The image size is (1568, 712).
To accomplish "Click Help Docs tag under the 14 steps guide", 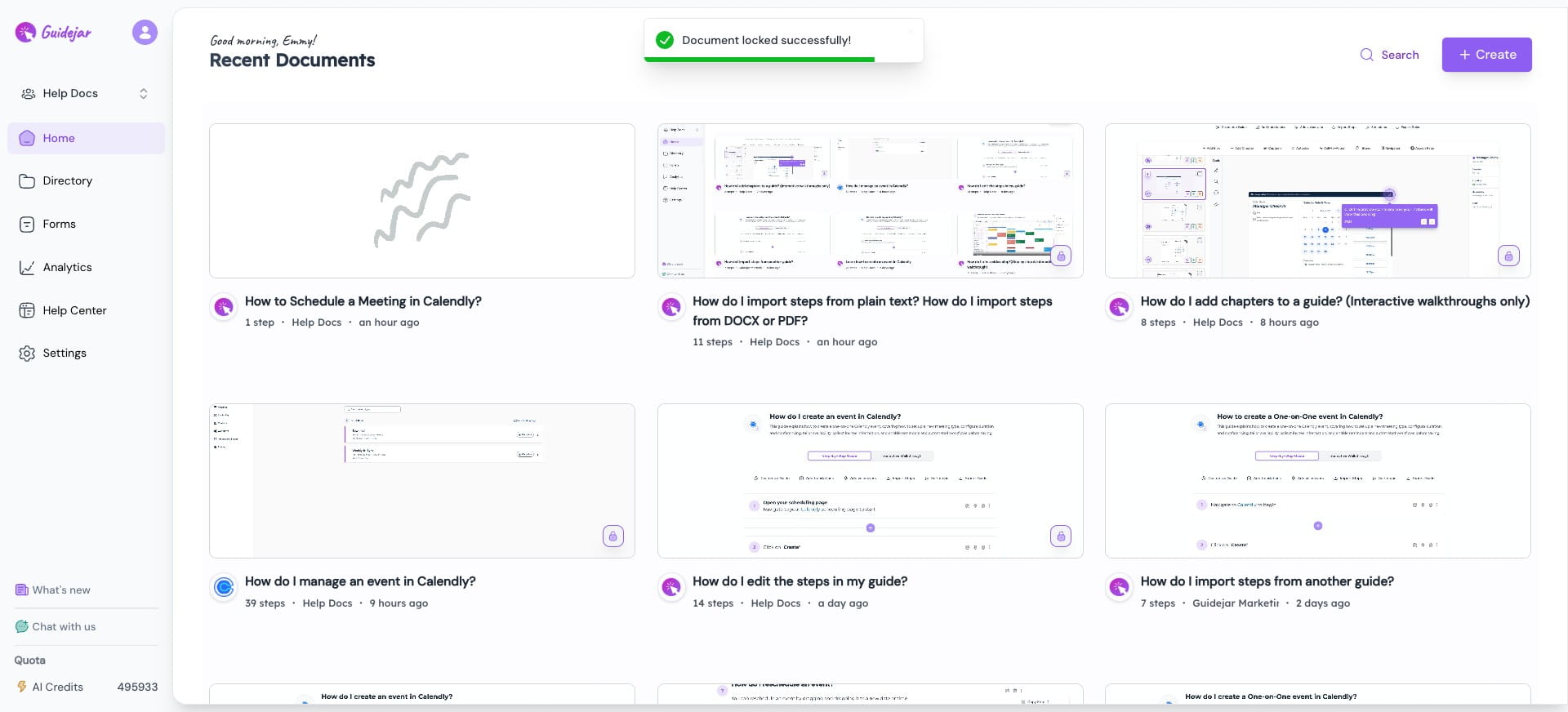I will [776, 603].
